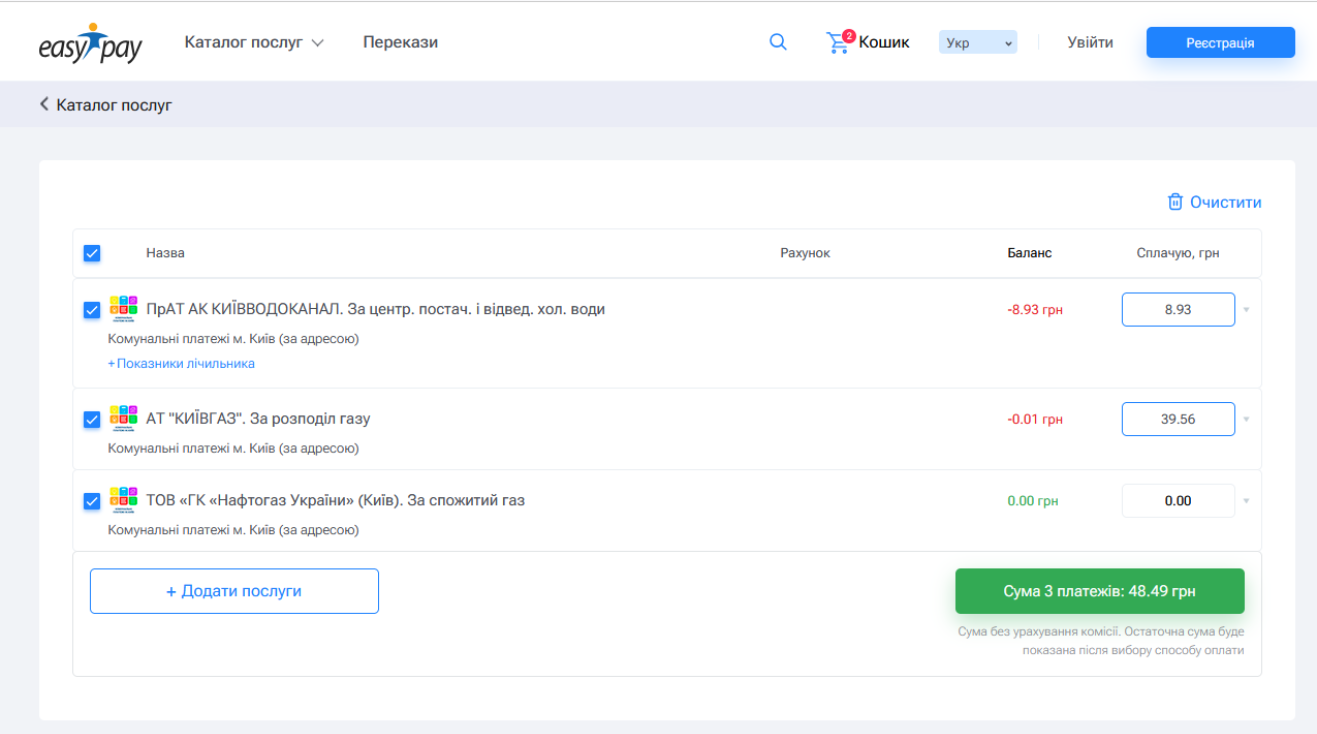Open the shopping cart icon
This screenshot has width=1317, height=734.
click(x=837, y=43)
